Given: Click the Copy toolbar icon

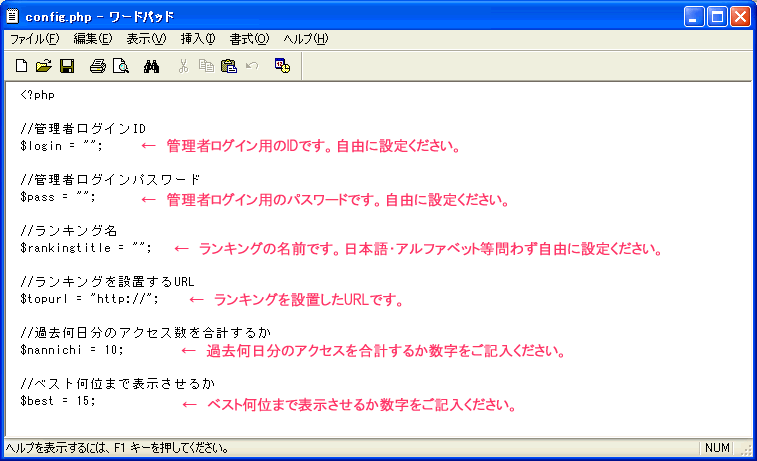Looking at the screenshot, I should point(206,66).
